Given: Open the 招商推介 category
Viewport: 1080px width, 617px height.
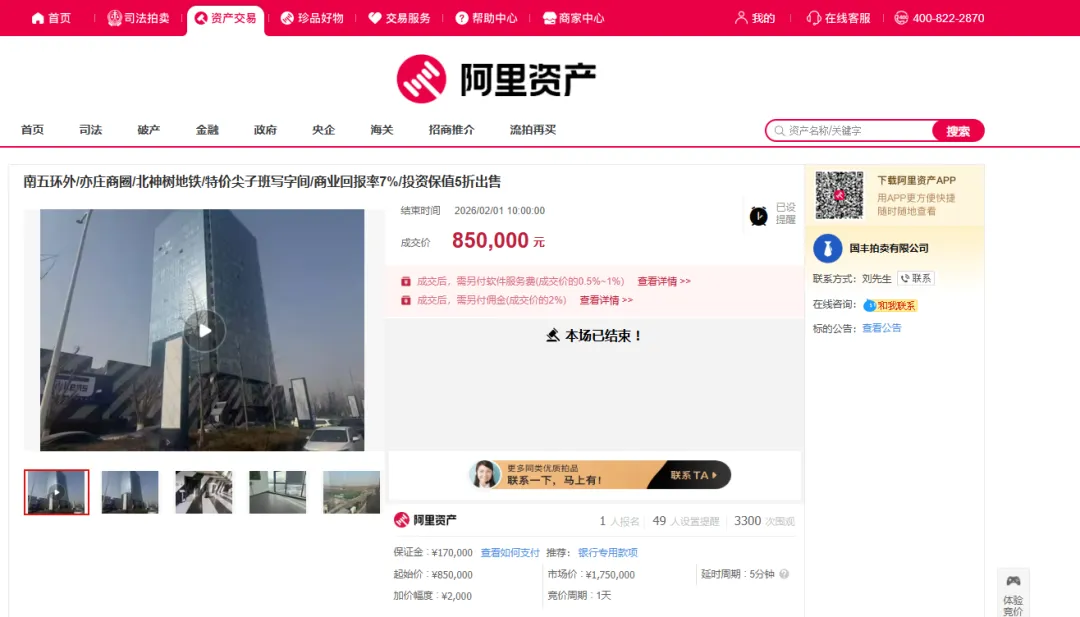Looking at the screenshot, I should (451, 129).
